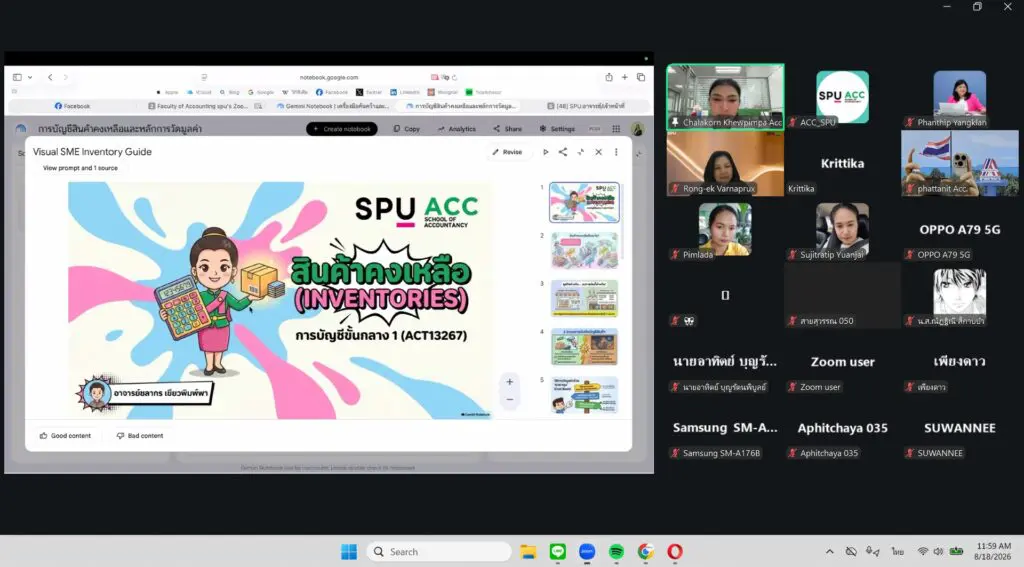Image resolution: width=1024 pixels, height=567 pixels.
Task: Open Google Chrome from taskbar
Action: point(645,552)
